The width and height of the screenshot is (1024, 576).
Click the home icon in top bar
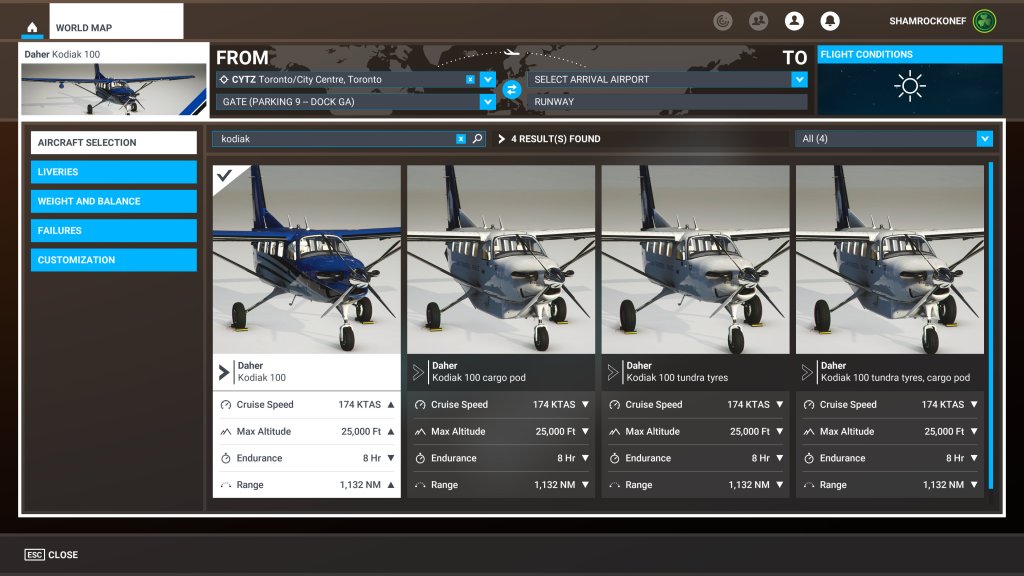tap(33, 28)
